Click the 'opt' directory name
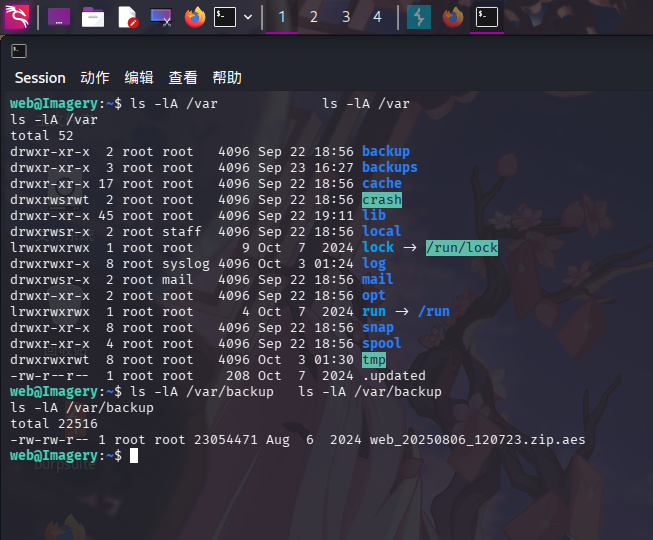 (374, 296)
